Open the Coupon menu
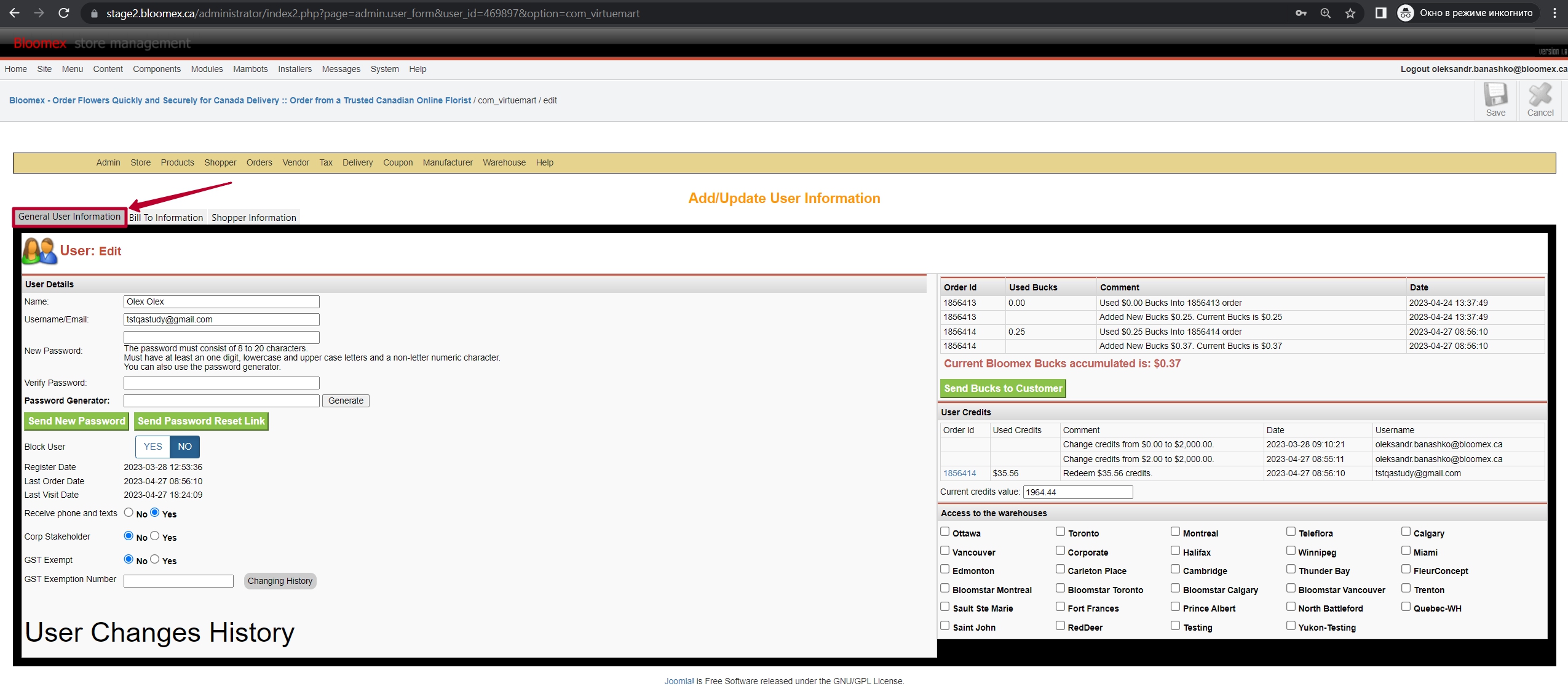Image resolution: width=1568 pixels, height=686 pixels. (398, 162)
